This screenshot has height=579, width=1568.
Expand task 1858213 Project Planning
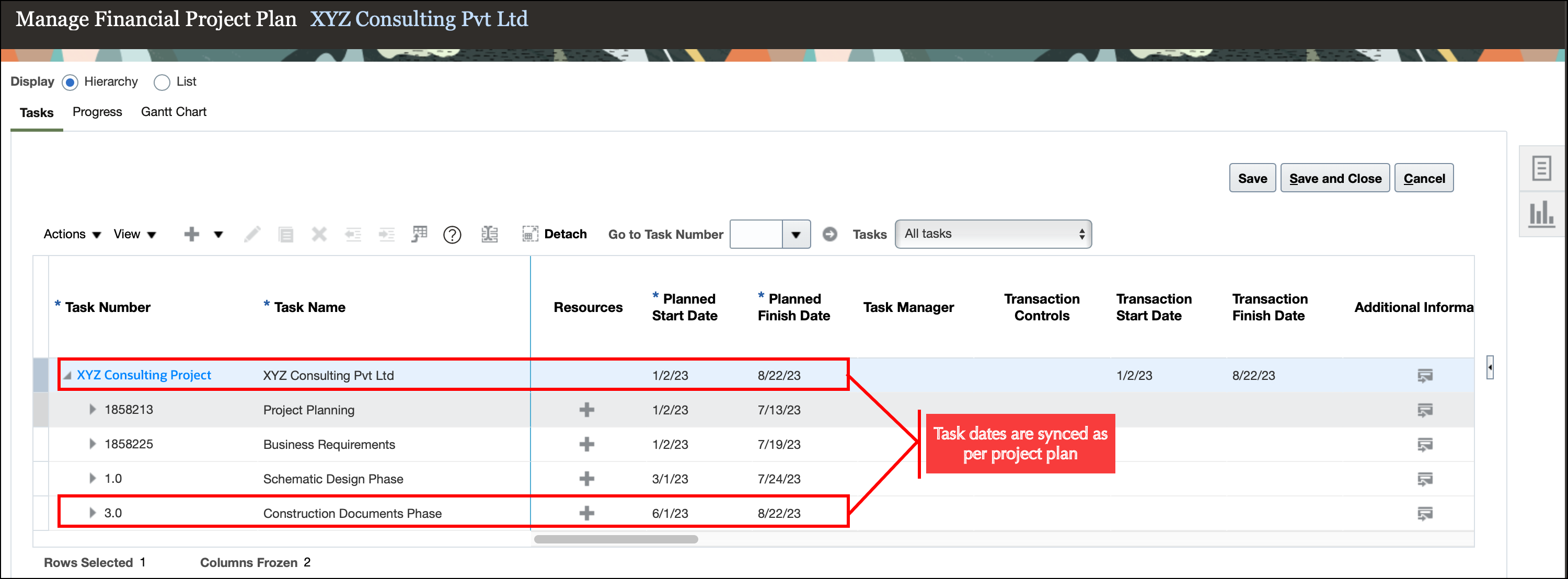coord(93,410)
